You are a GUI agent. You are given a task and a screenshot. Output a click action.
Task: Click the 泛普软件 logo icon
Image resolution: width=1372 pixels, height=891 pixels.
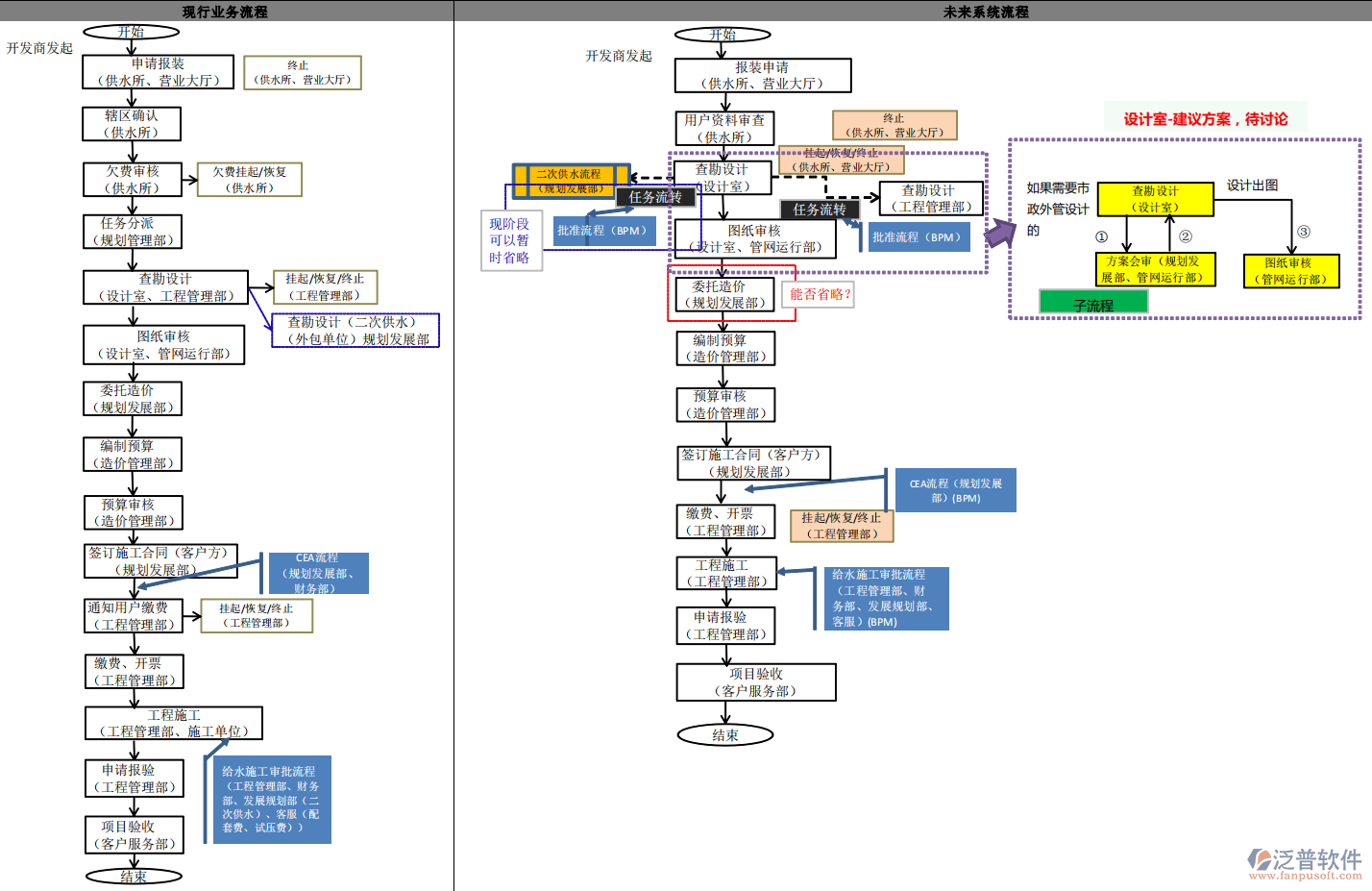point(1259,858)
